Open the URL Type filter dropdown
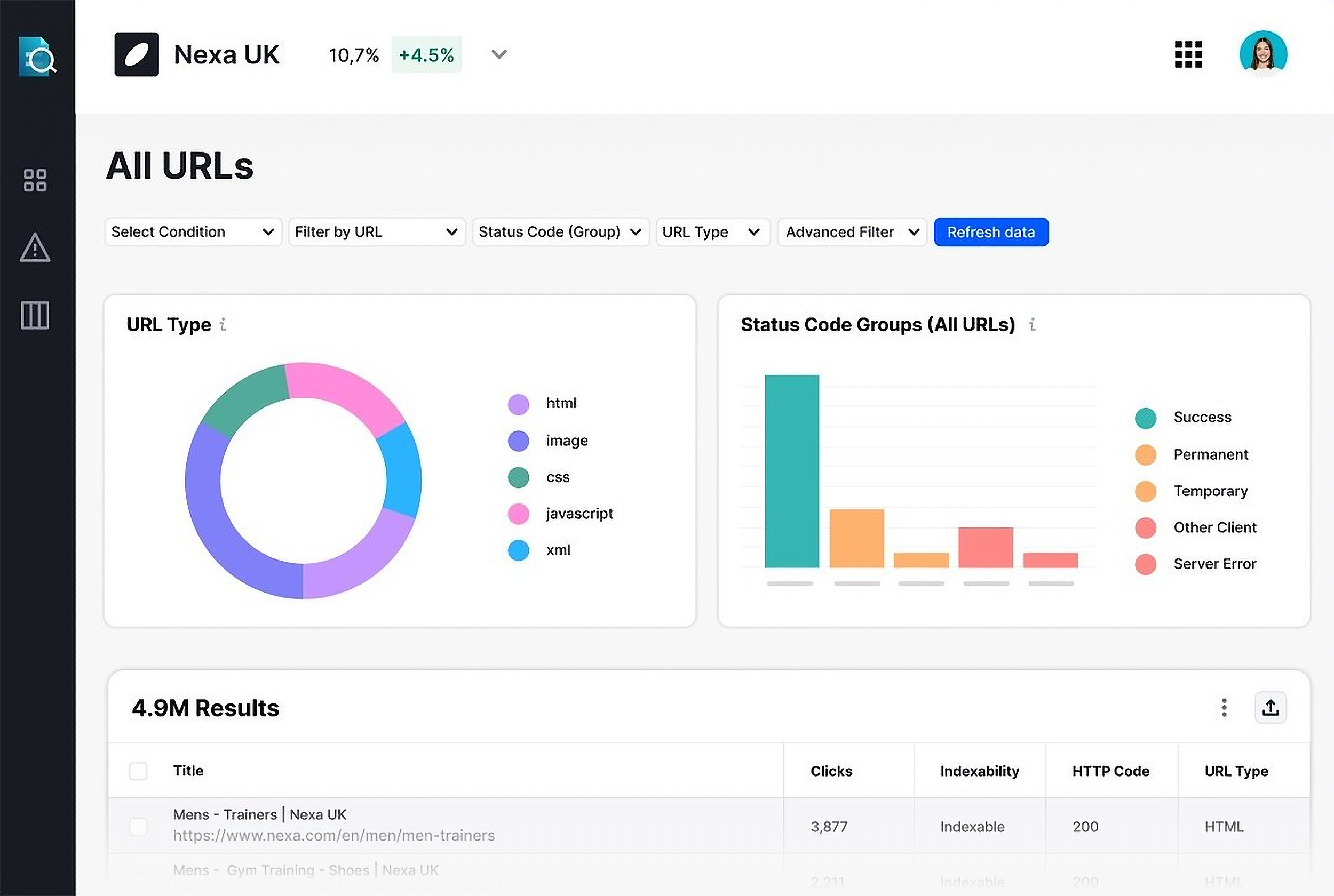This screenshot has height=896, width=1334. pyautogui.click(x=713, y=232)
